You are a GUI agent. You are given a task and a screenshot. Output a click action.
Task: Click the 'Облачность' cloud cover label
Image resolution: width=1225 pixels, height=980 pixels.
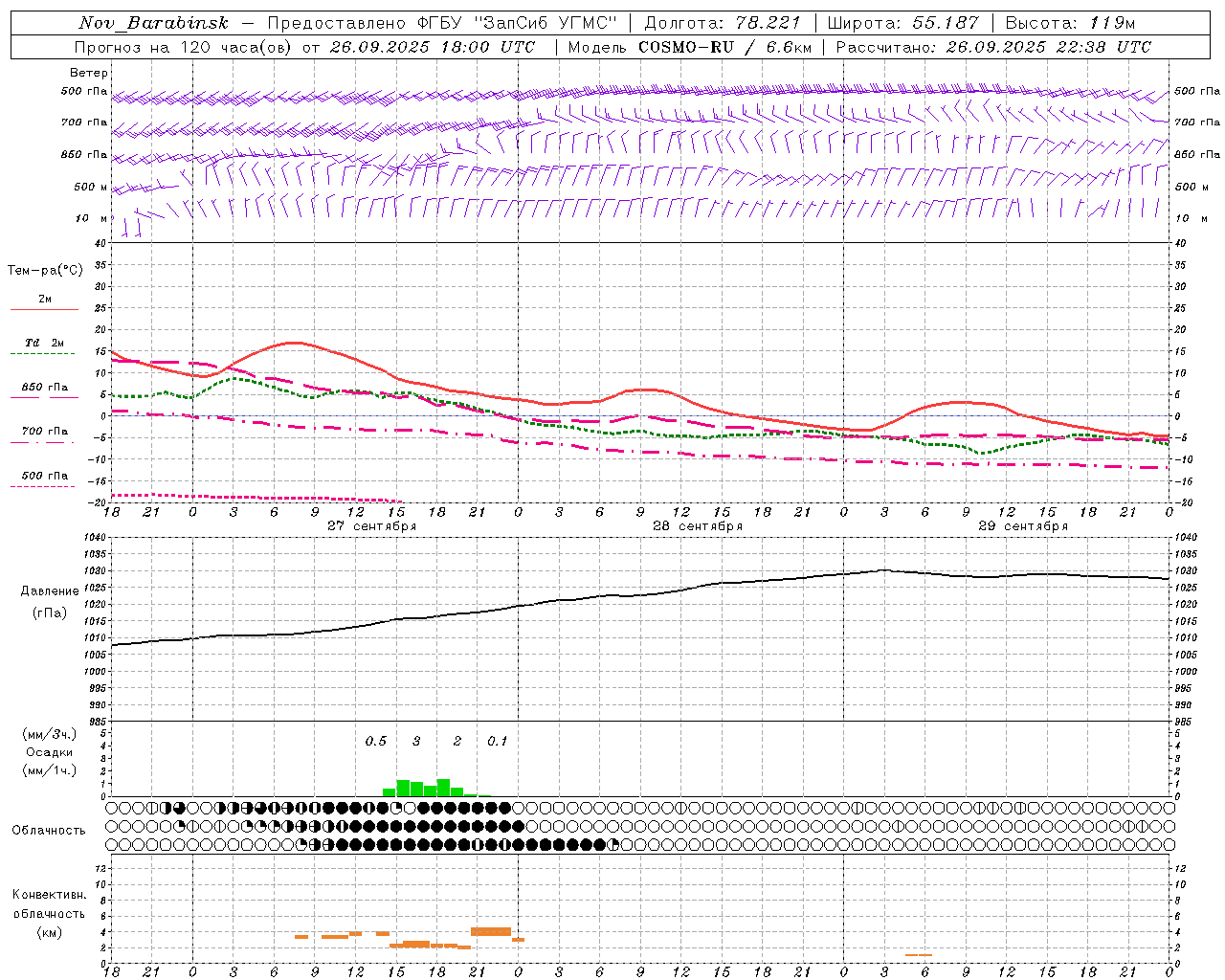pos(49,830)
